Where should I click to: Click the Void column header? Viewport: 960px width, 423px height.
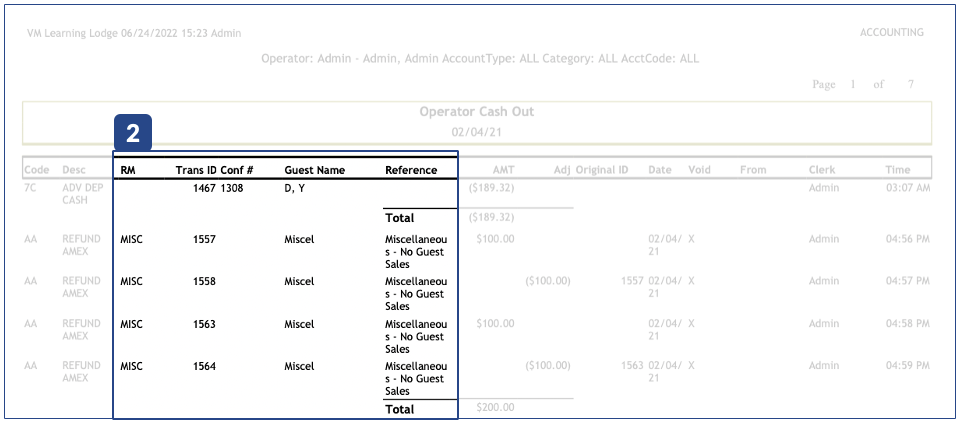[699, 170]
